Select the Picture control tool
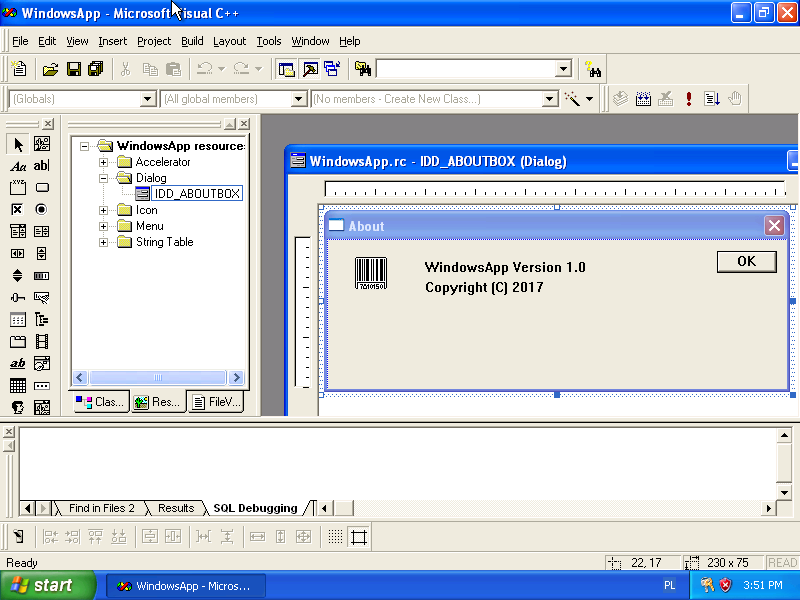 (42, 144)
